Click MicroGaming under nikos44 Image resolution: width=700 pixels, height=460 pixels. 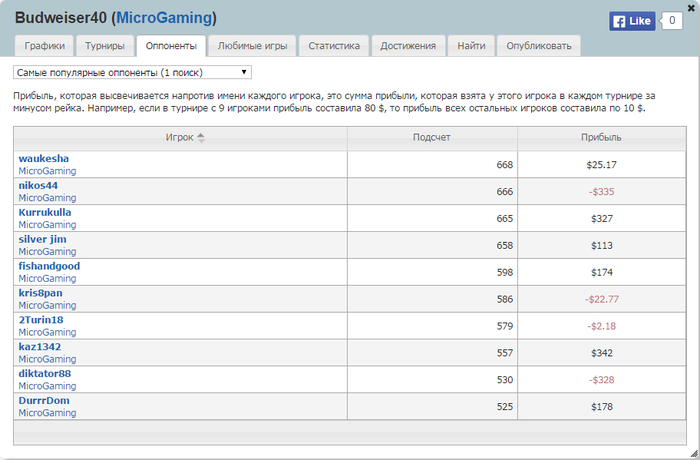47,198
